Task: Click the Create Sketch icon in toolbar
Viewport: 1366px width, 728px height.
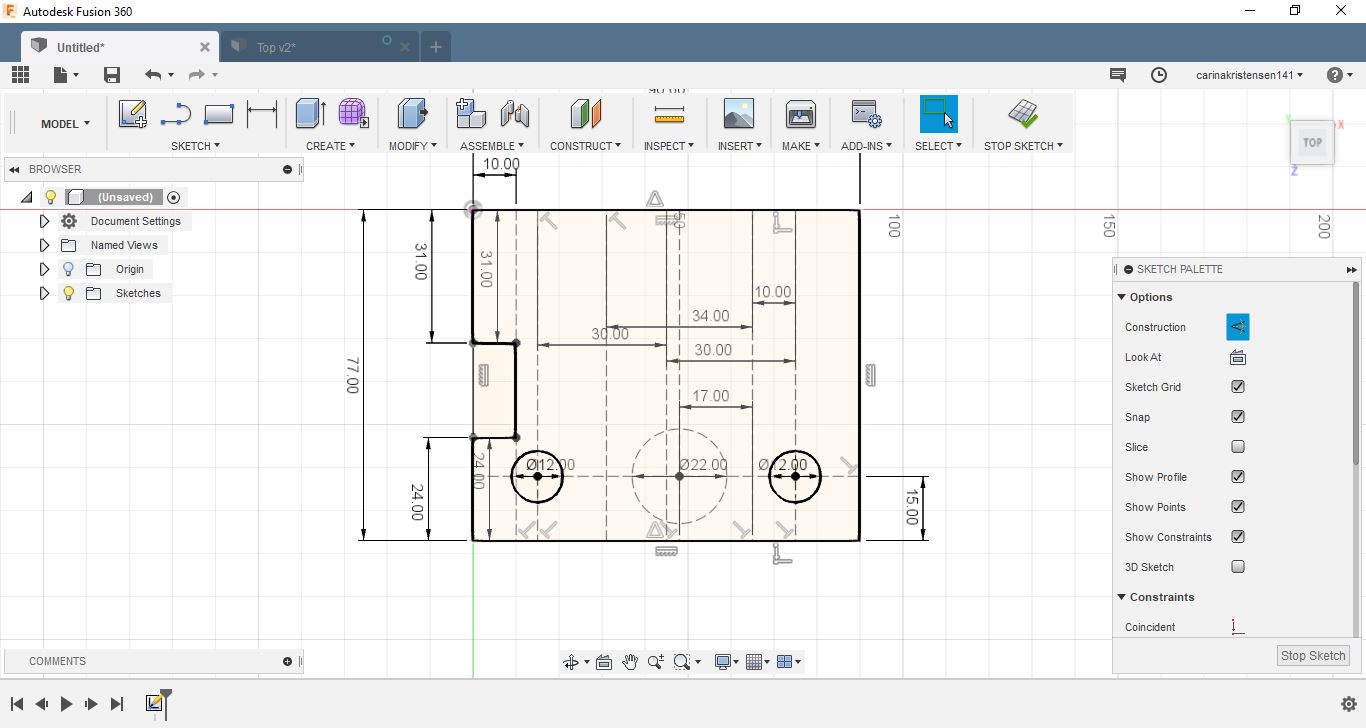Action: [132, 114]
